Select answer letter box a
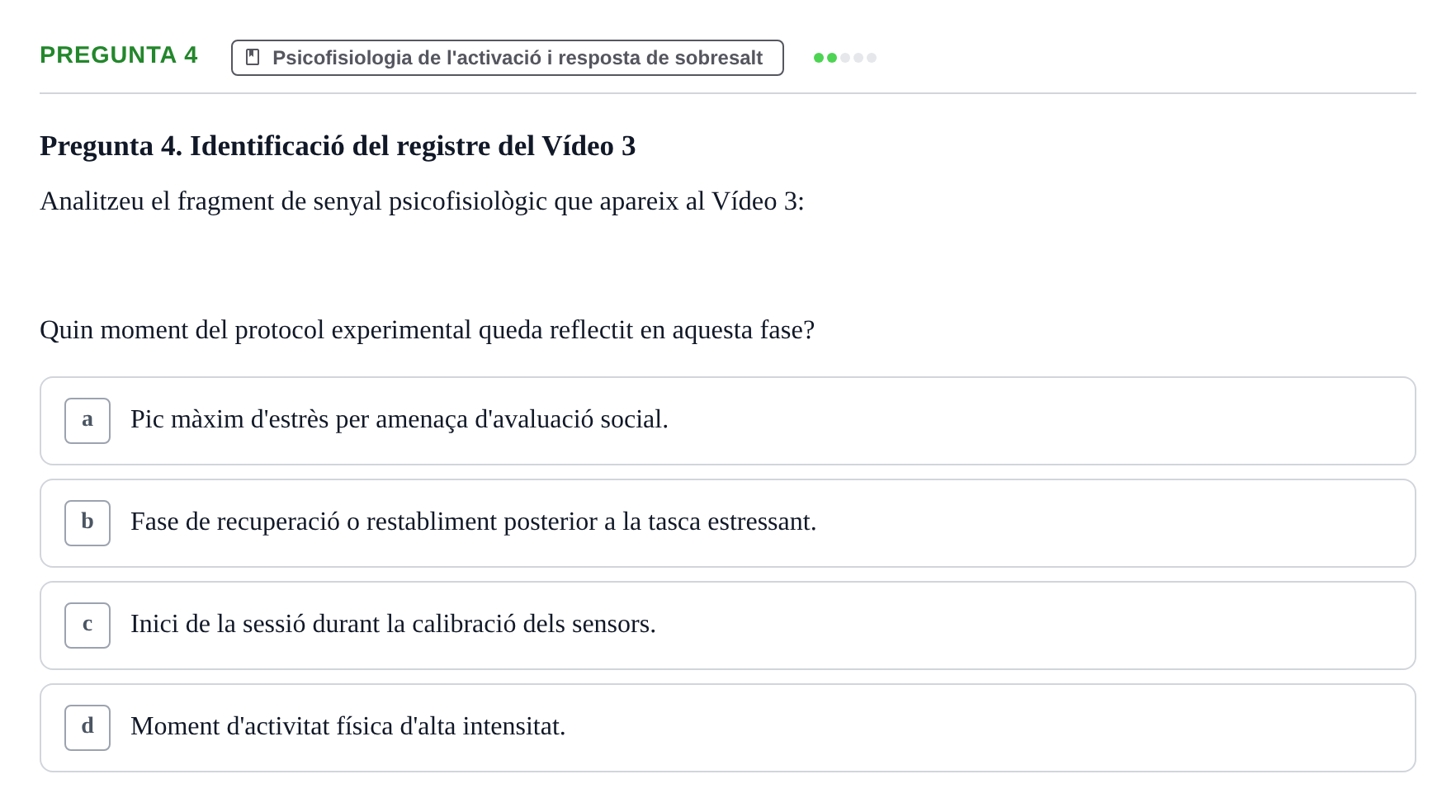The height and width of the screenshot is (812, 1456). click(87, 421)
